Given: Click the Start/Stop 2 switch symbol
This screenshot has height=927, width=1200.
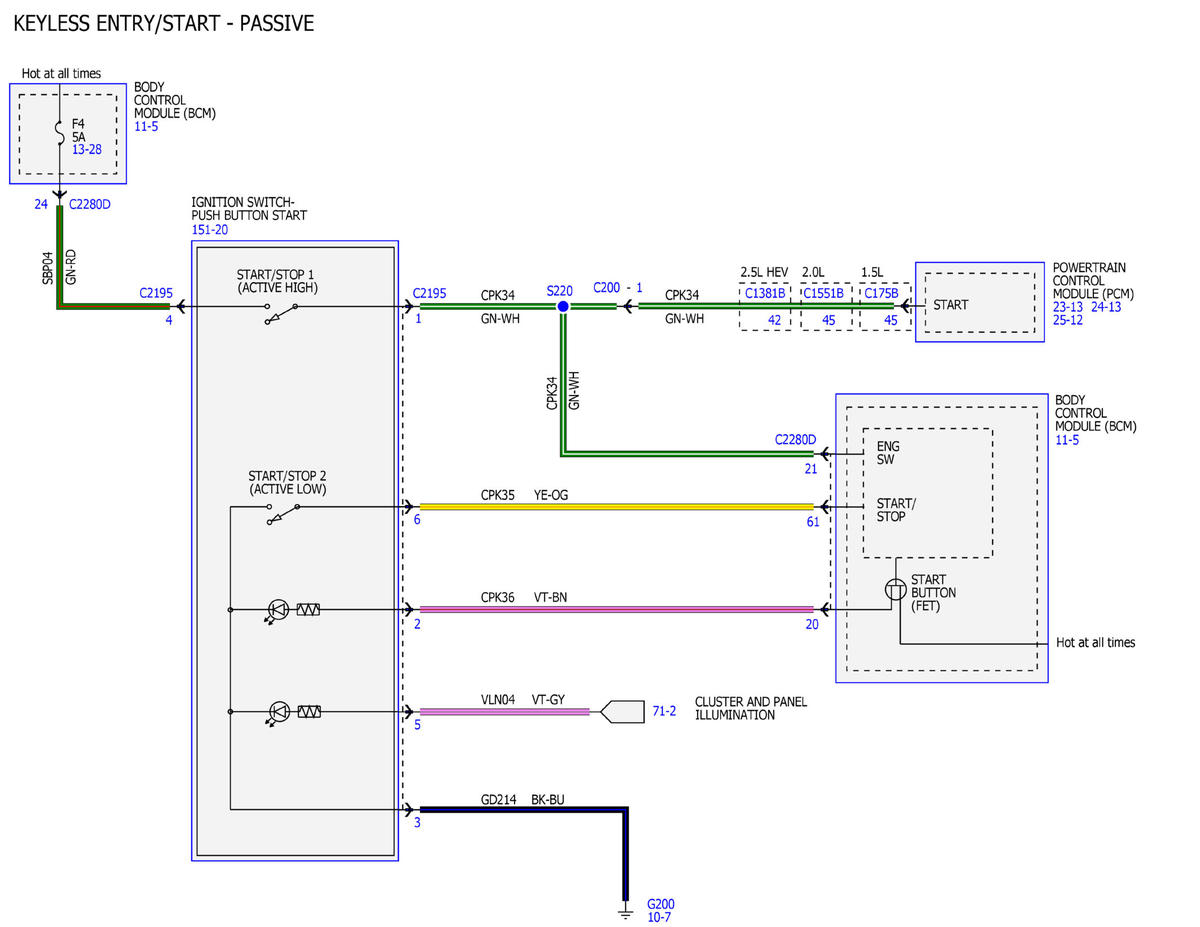Looking at the screenshot, I should 282,512.
